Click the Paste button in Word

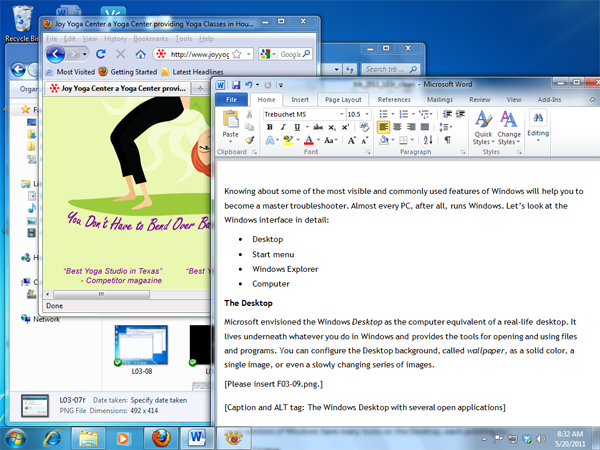pos(230,124)
